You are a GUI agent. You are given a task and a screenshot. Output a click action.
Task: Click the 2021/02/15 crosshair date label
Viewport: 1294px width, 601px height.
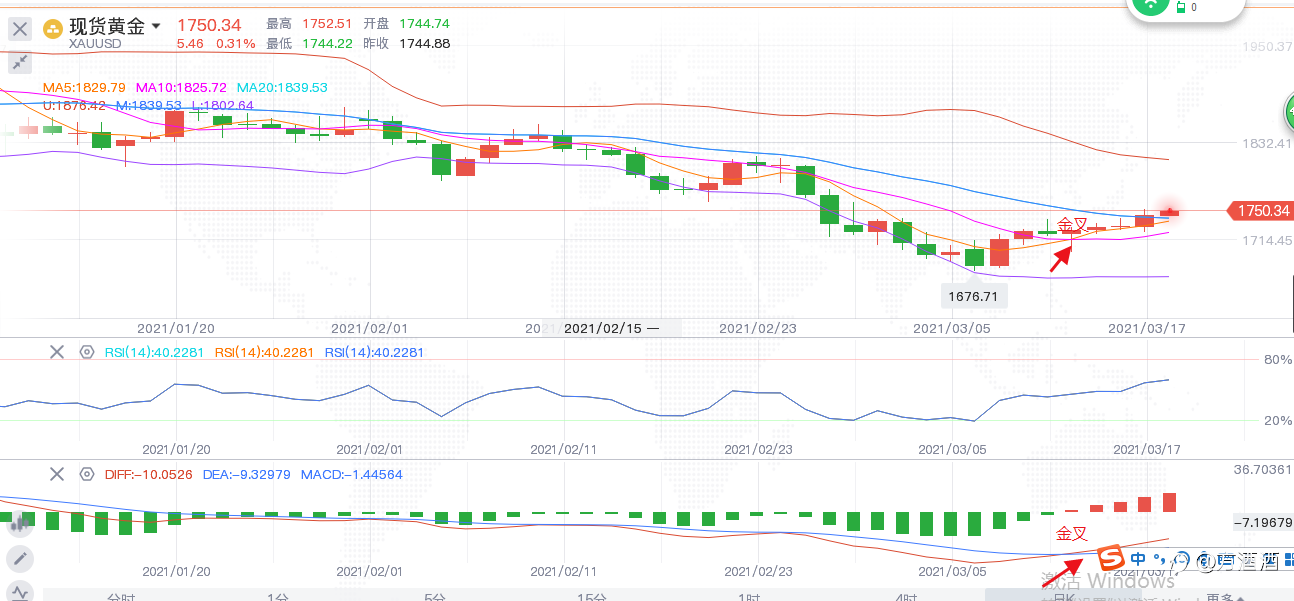pyautogui.click(x=610, y=327)
